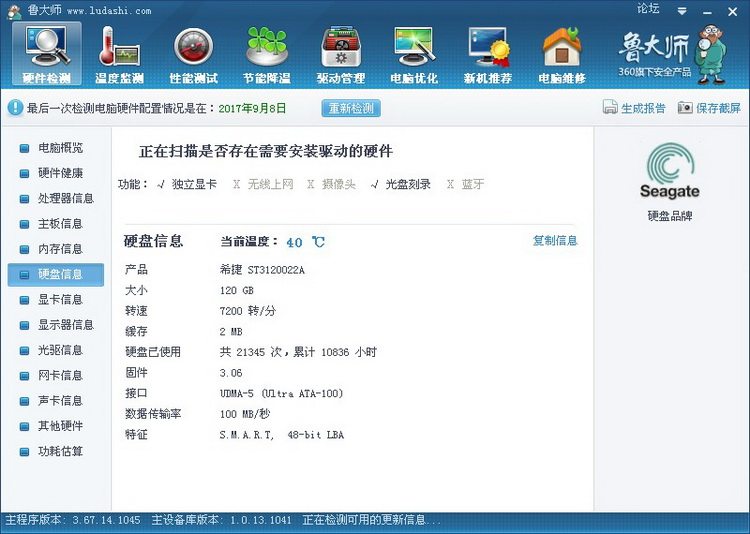Click the 鲁大师 app logo in title bar
Viewport: 750px width, 534px height.
click(x=15, y=11)
